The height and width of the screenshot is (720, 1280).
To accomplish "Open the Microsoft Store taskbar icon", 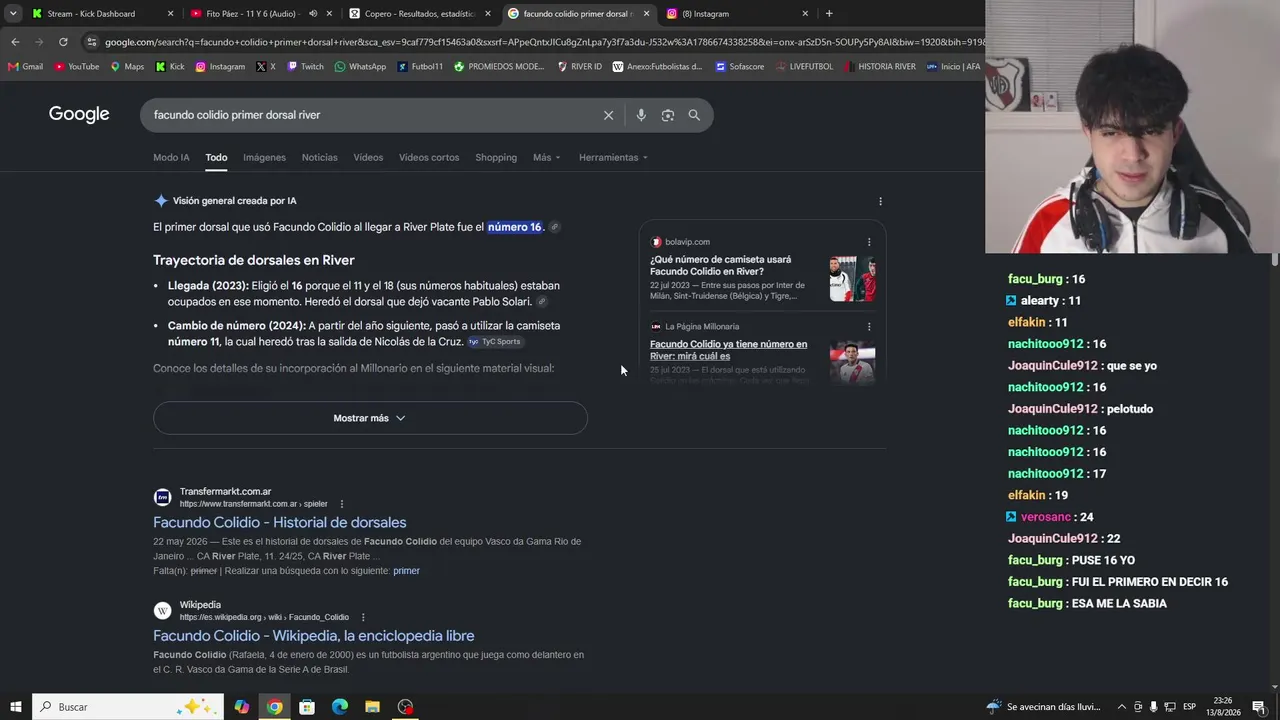I will point(307,707).
